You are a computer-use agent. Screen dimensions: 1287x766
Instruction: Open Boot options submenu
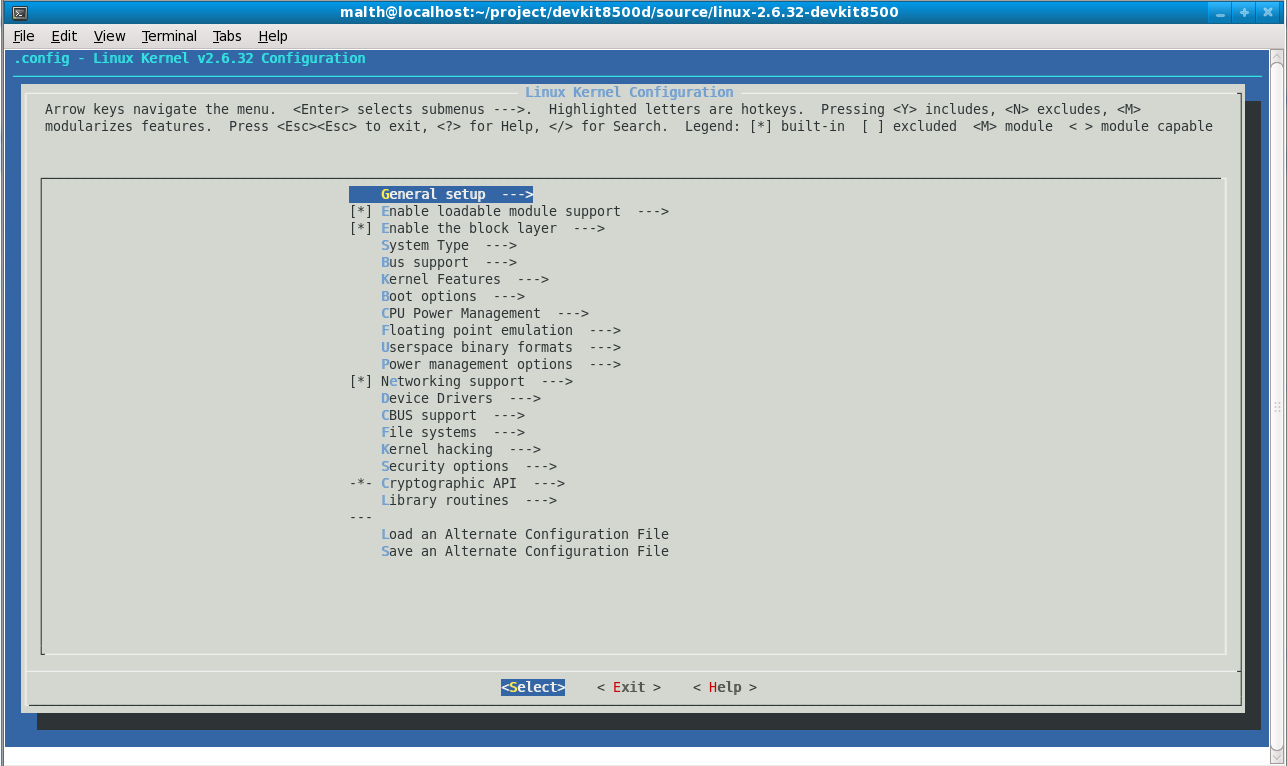(x=453, y=296)
